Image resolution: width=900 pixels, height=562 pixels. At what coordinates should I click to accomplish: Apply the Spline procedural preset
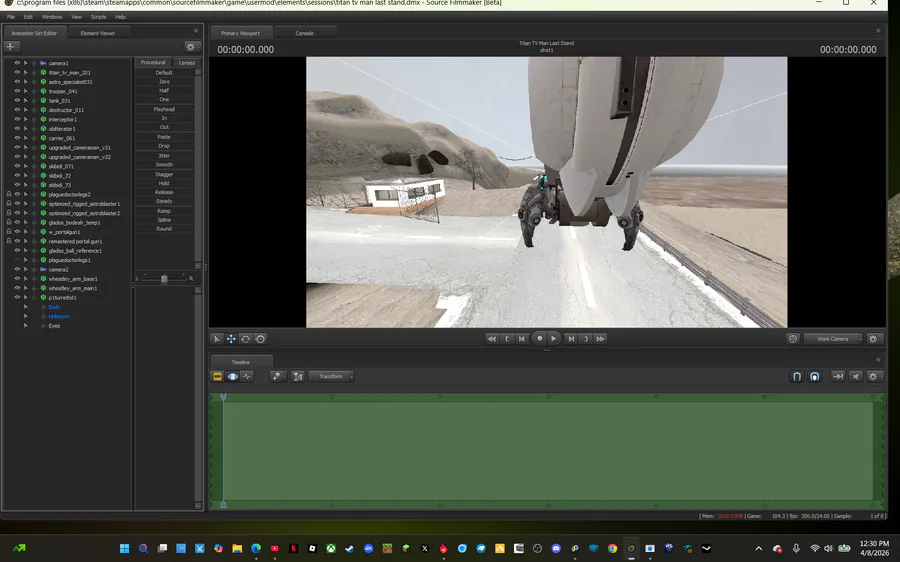pyautogui.click(x=164, y=220)
